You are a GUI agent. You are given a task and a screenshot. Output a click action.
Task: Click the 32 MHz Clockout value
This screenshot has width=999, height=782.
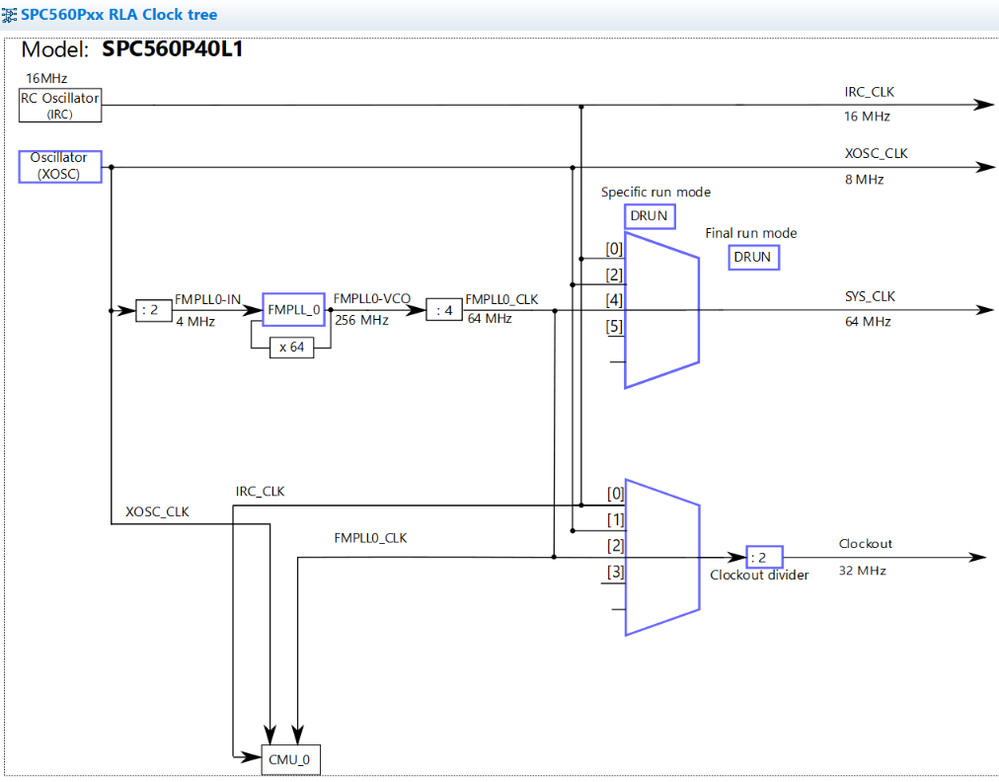point(862,570)
